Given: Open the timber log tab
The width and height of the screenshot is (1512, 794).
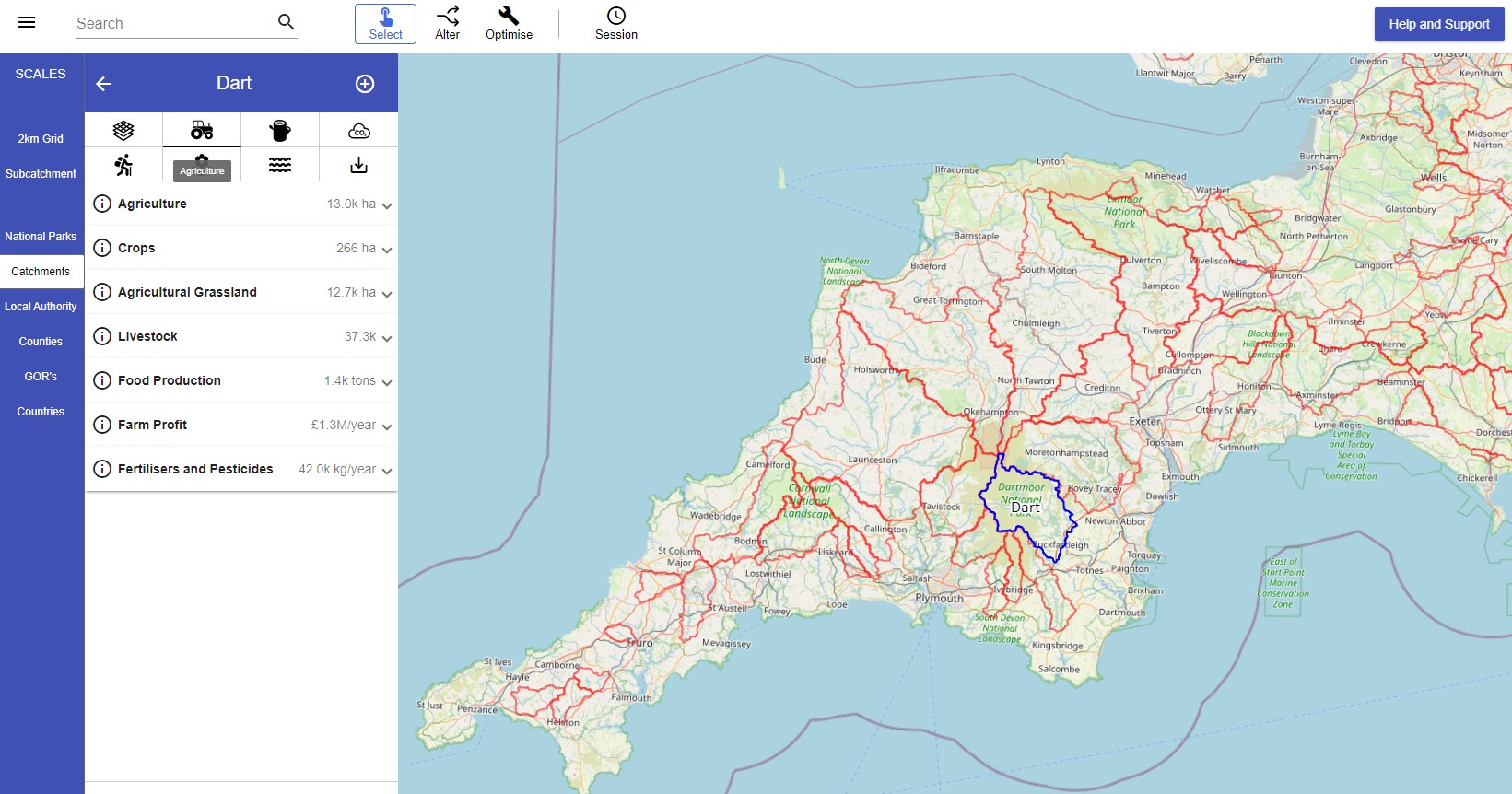Looking at the screenshot, I should point(280,131).
